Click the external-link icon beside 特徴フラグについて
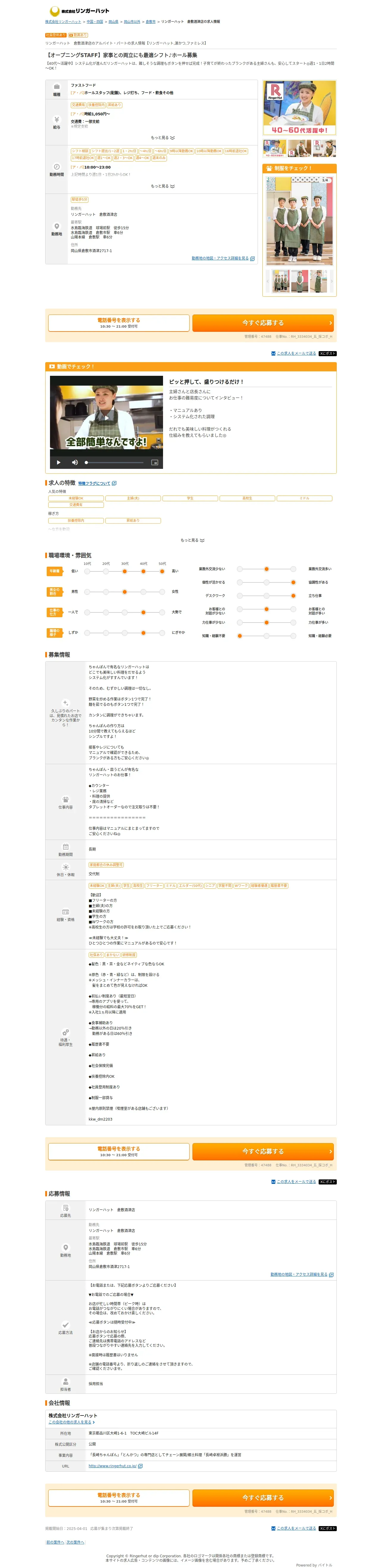The width and height of the screenshot is (382, 1568). (115, 483)
